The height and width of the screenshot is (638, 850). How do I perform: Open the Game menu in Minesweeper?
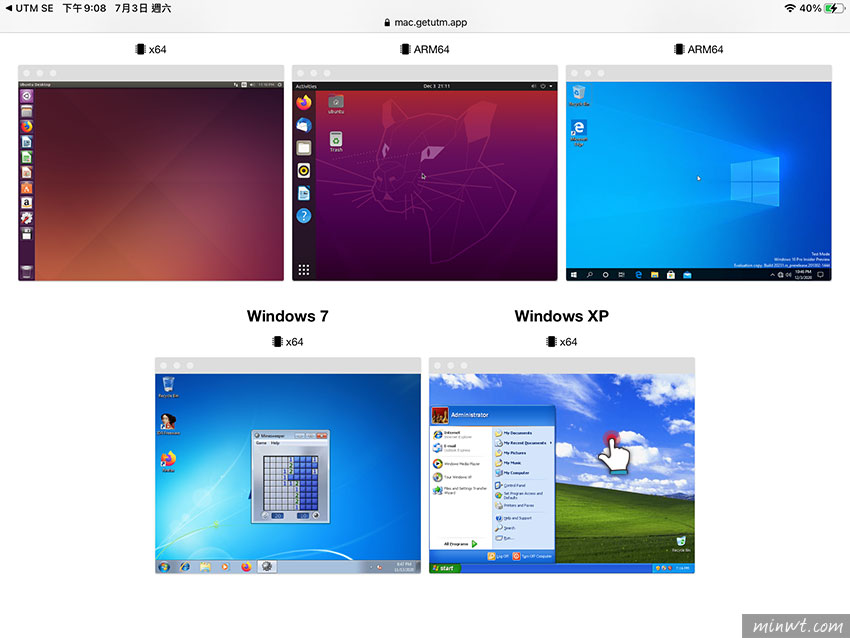(x=261, y=443)
